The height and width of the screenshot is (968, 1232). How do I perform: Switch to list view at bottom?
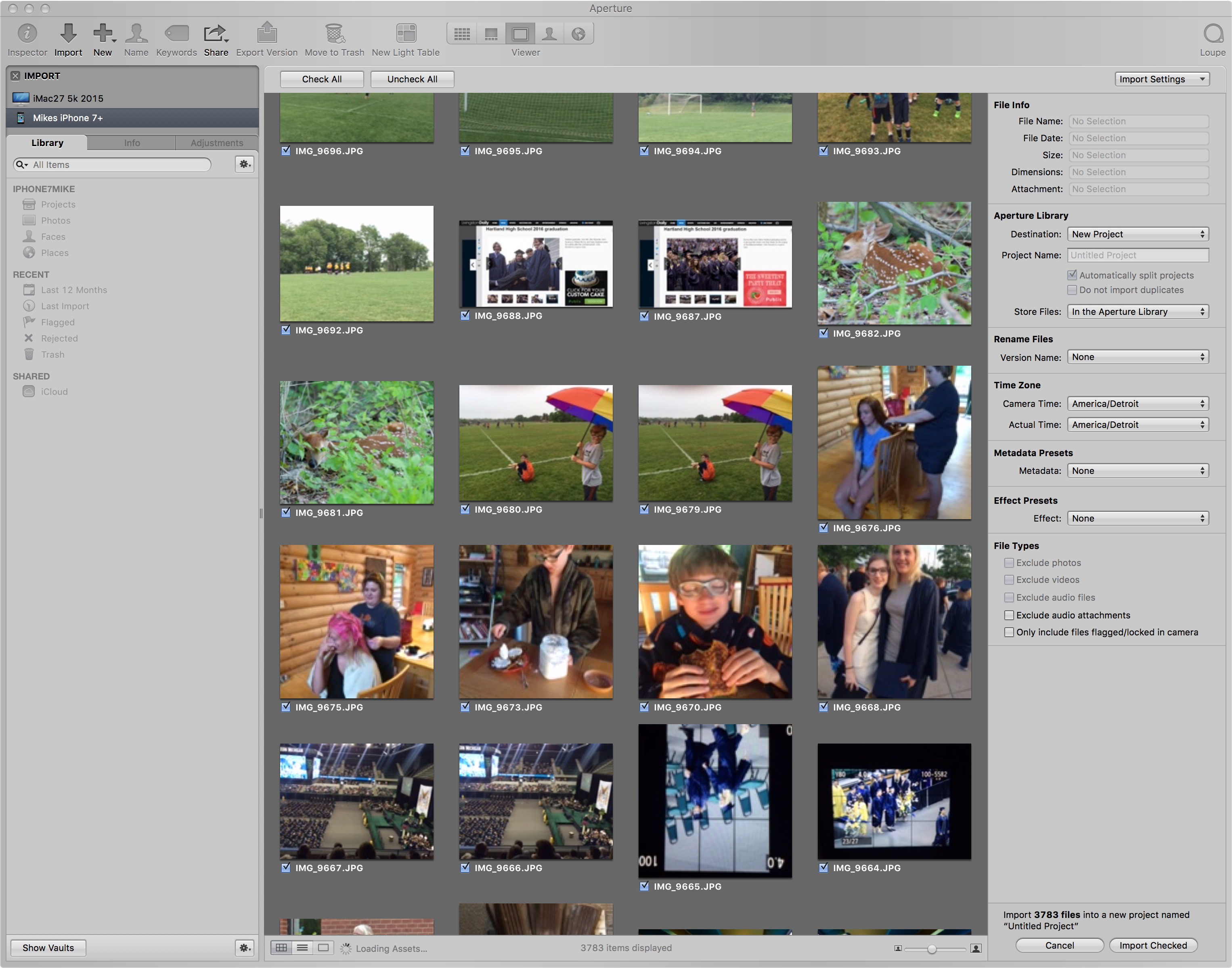tap(302, 947)
